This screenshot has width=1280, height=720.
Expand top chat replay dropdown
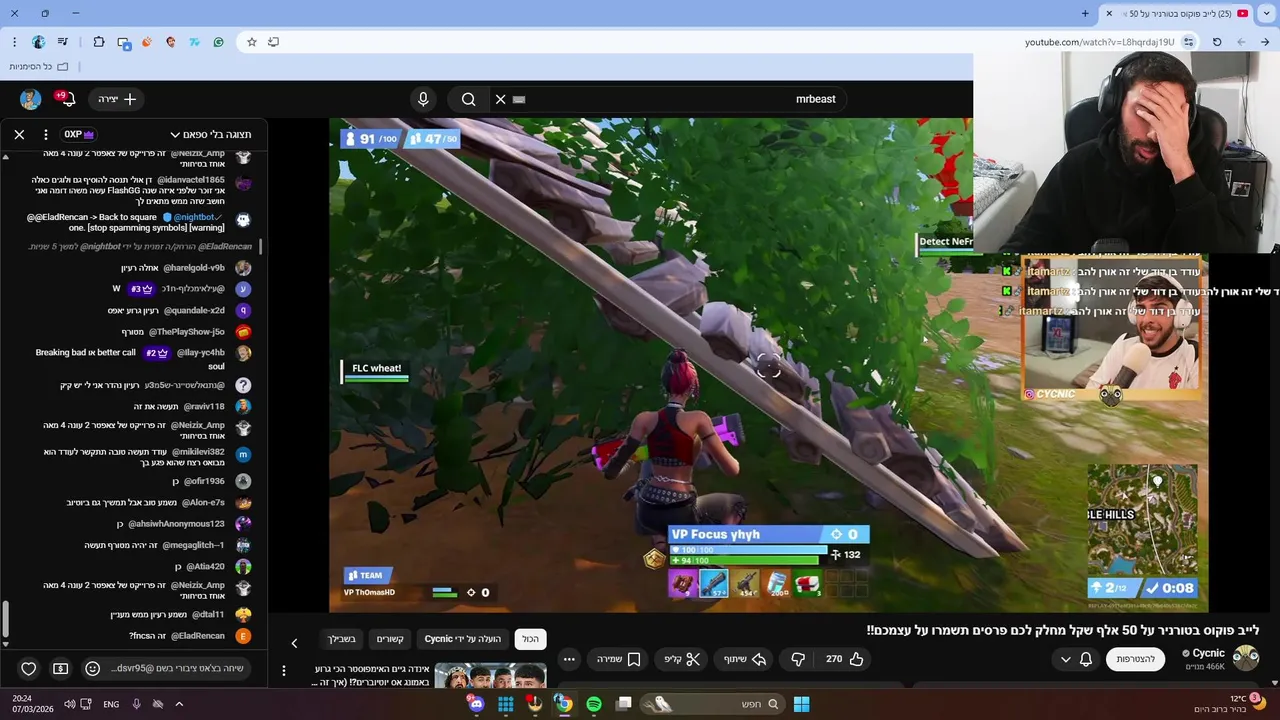211,134
